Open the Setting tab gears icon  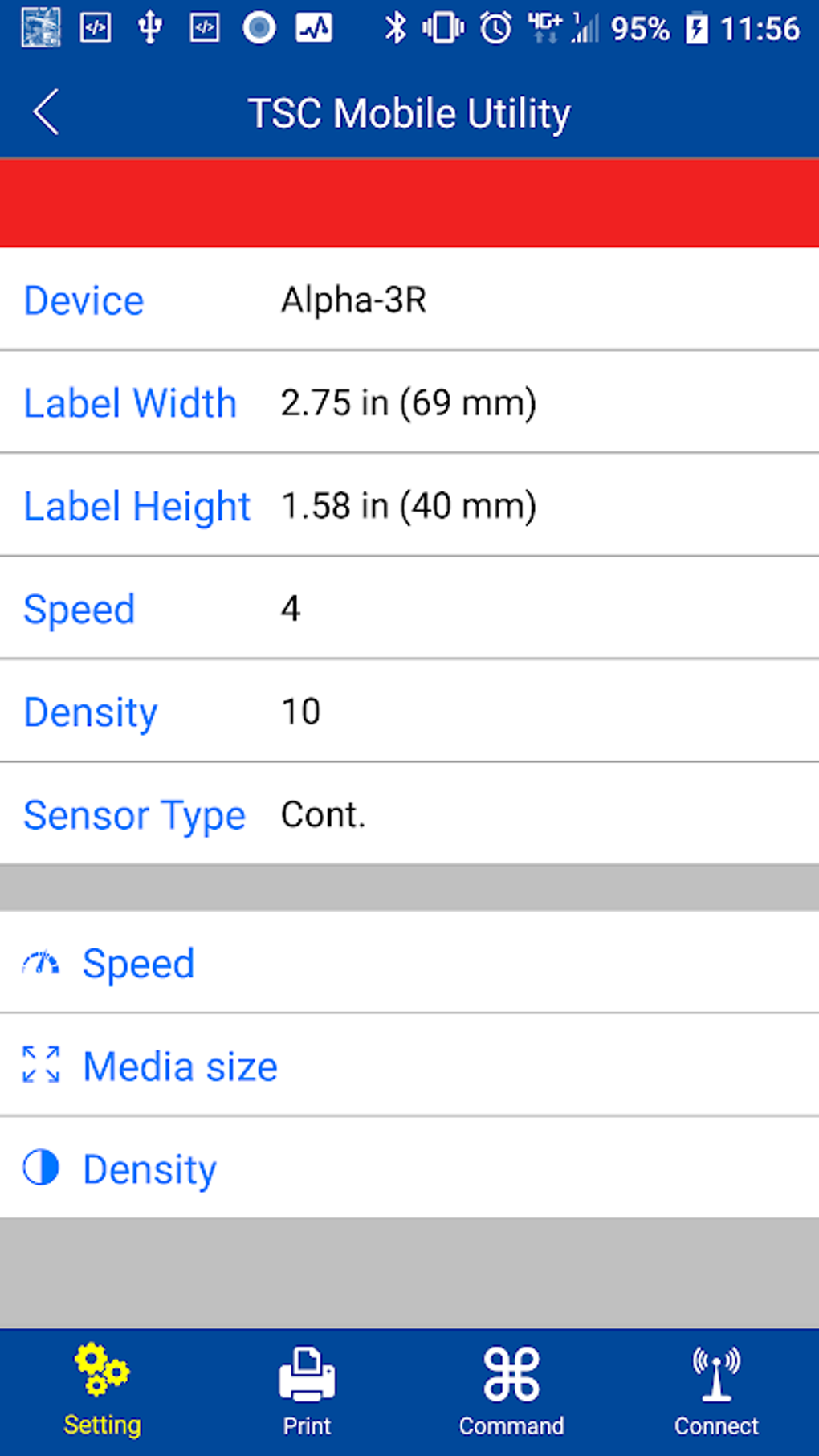tap(101, 1370)
